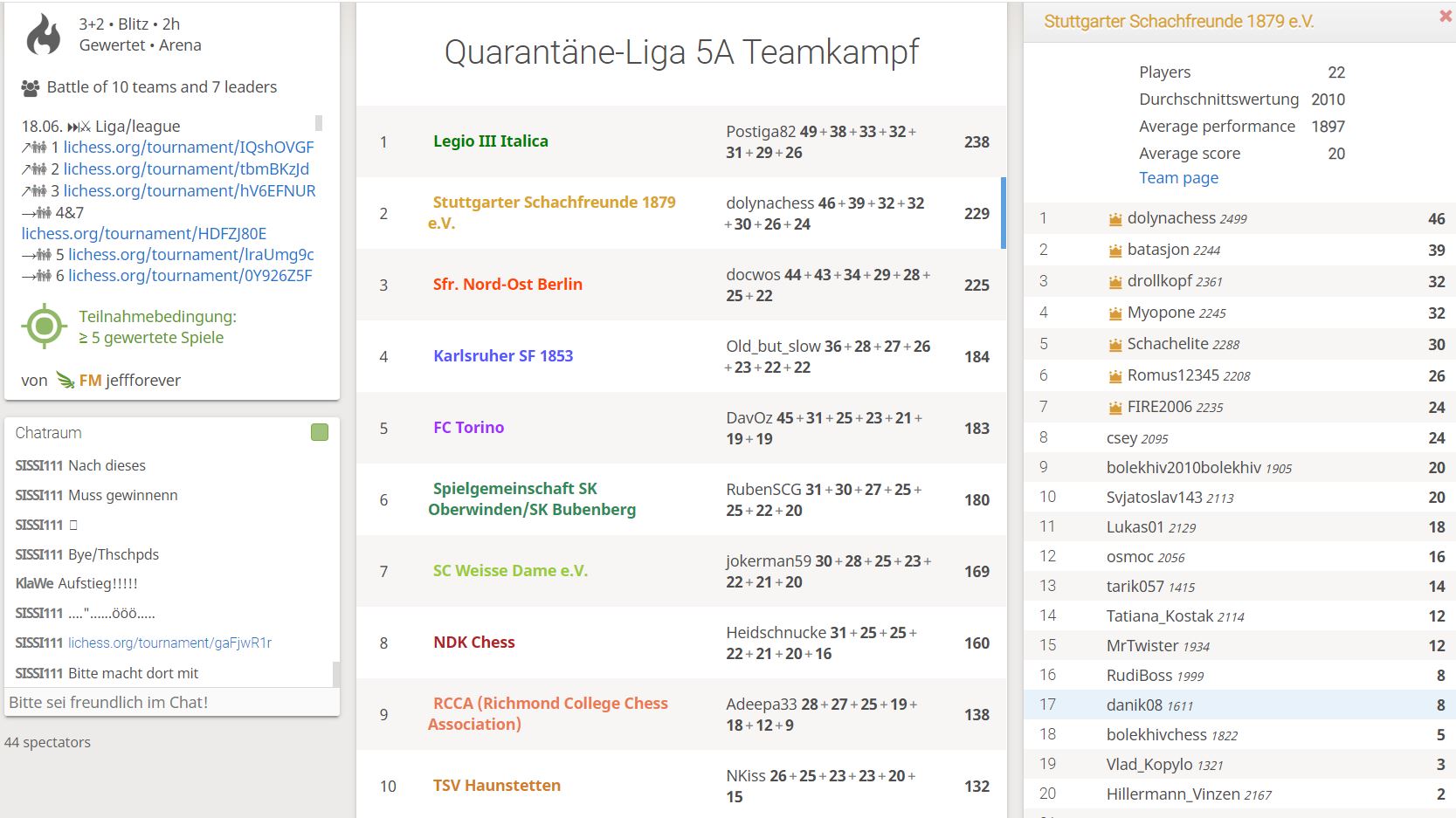Click the Quarantäne-Liga 5A Teamkampf title

click(681, 52)
